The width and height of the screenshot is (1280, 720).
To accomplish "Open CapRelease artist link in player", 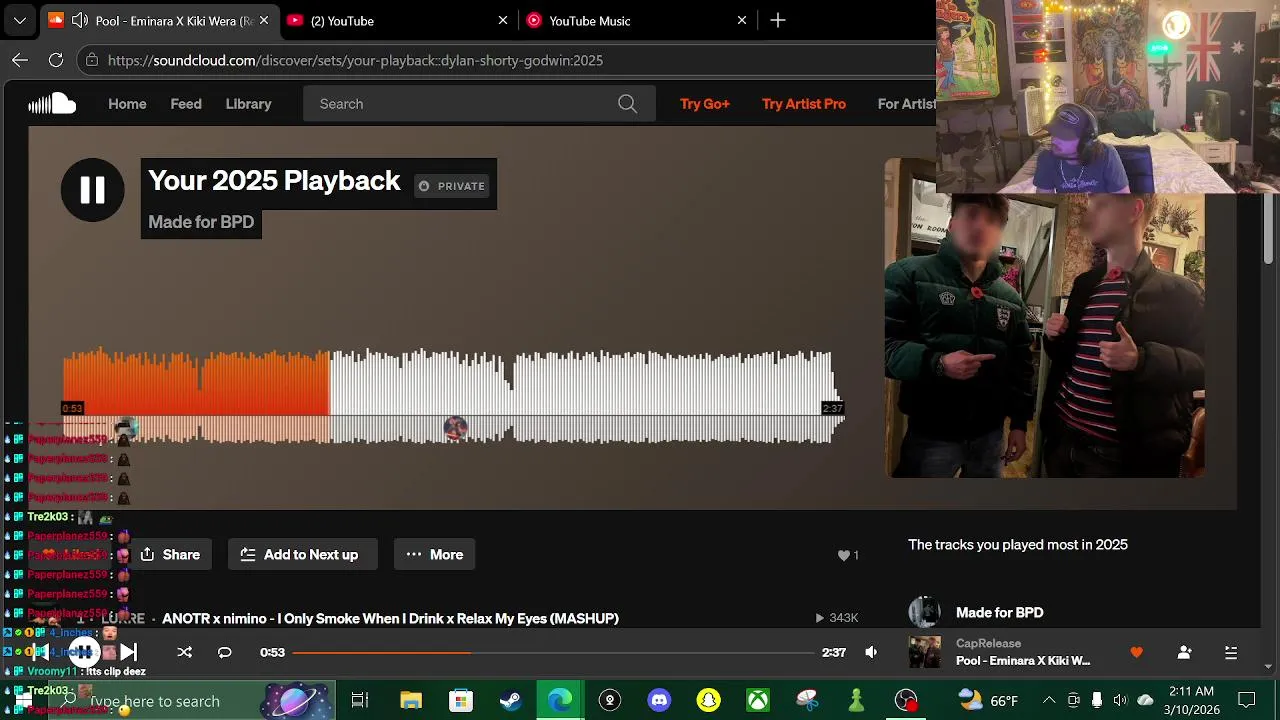I will (988, 643).
